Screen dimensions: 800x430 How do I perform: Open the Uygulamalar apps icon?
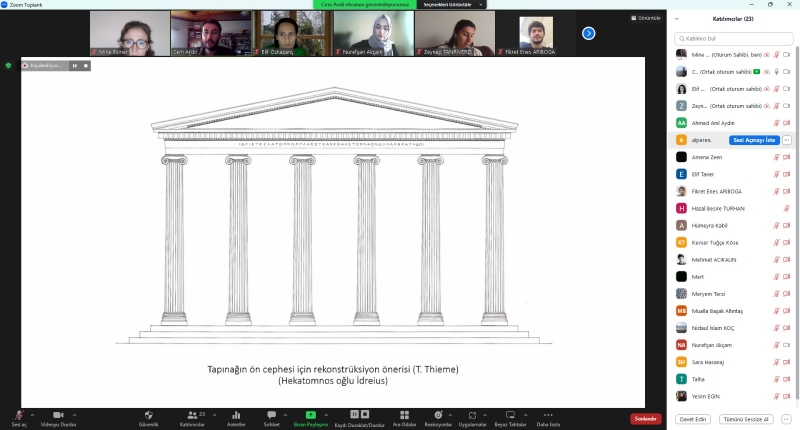pyautogui.click(x=472, y=415)
